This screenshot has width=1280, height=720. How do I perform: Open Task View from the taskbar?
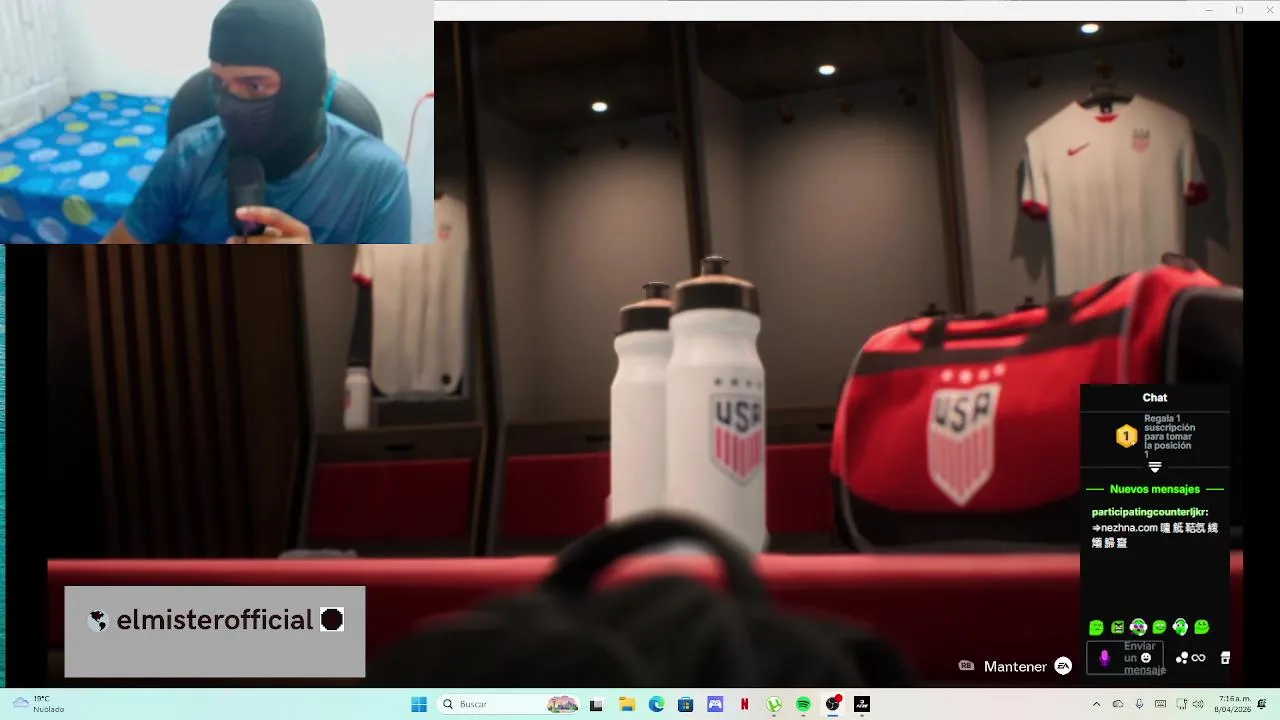point(596,704)
